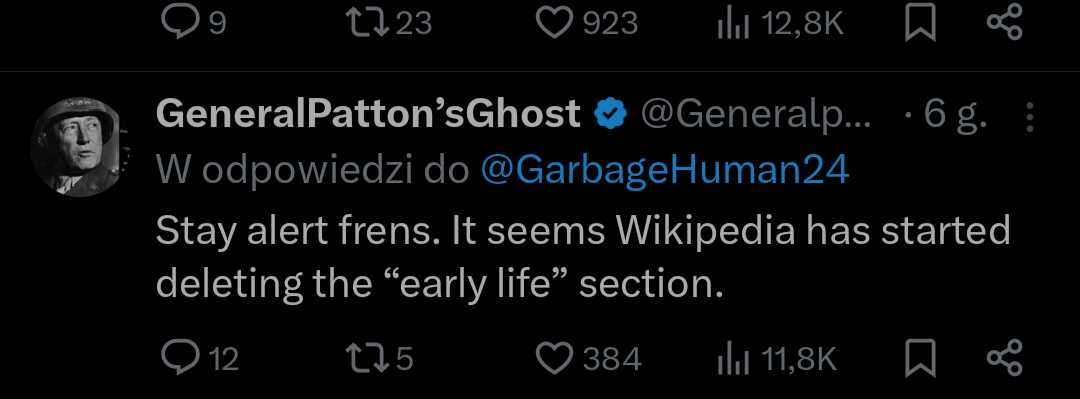Share the GeneralPatton'sGhost tweet
Screen dimensions: 1080x399
click(x=1005, y=359)
